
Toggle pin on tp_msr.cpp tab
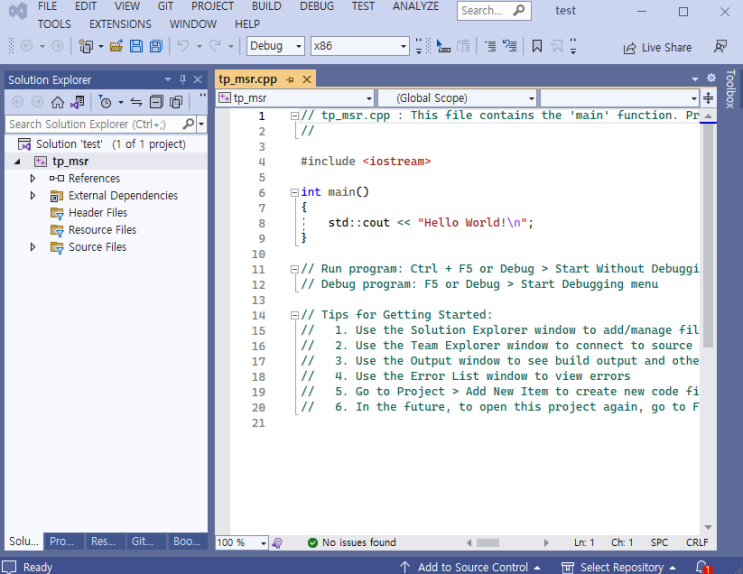290,79
